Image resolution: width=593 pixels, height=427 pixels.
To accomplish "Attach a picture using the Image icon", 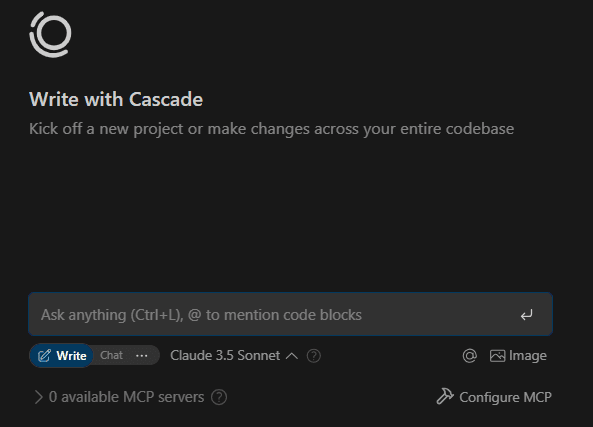I will [497, 356].
